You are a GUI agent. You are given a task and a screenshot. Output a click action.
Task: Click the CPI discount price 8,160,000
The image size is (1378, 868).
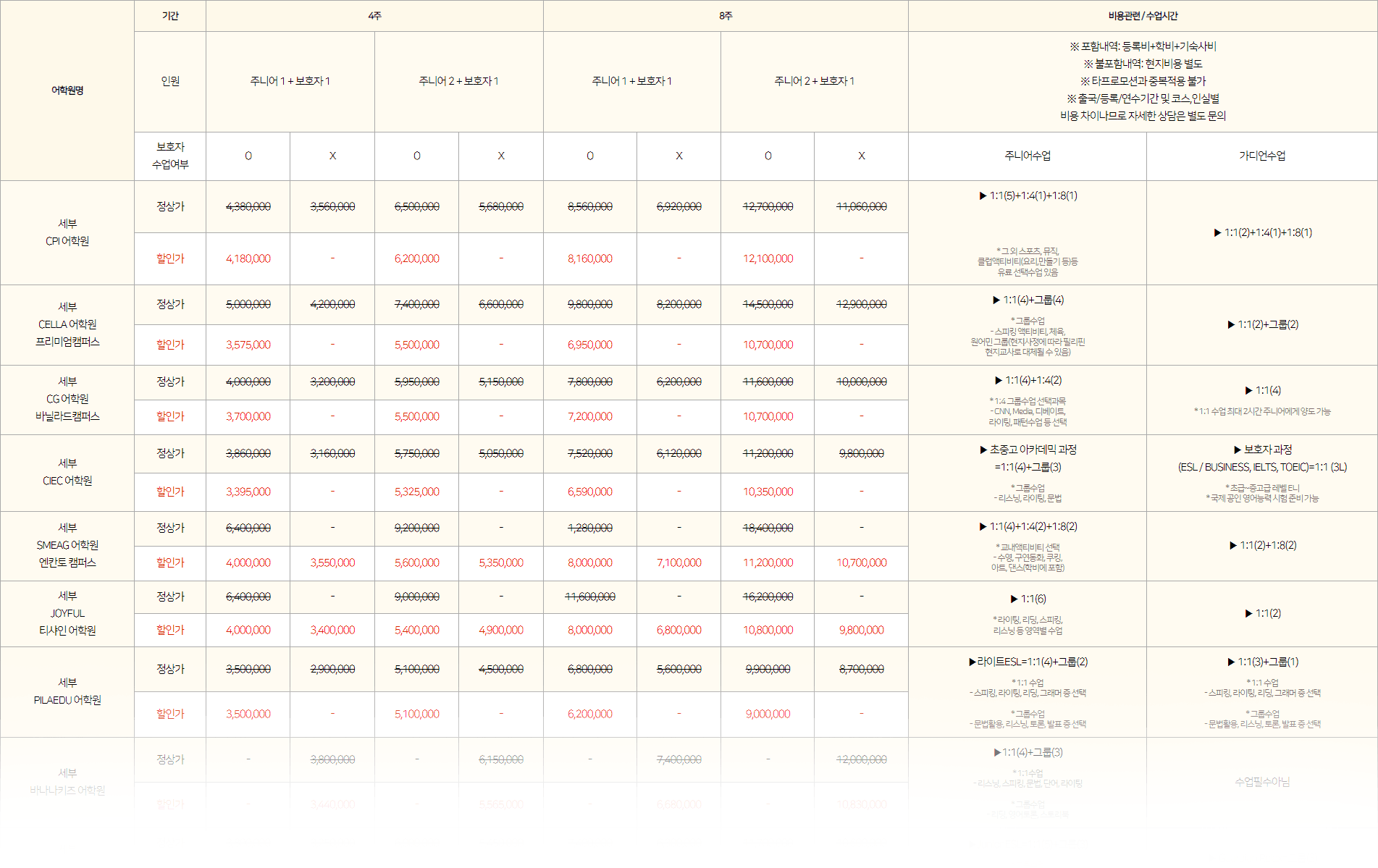pos(590,258)
